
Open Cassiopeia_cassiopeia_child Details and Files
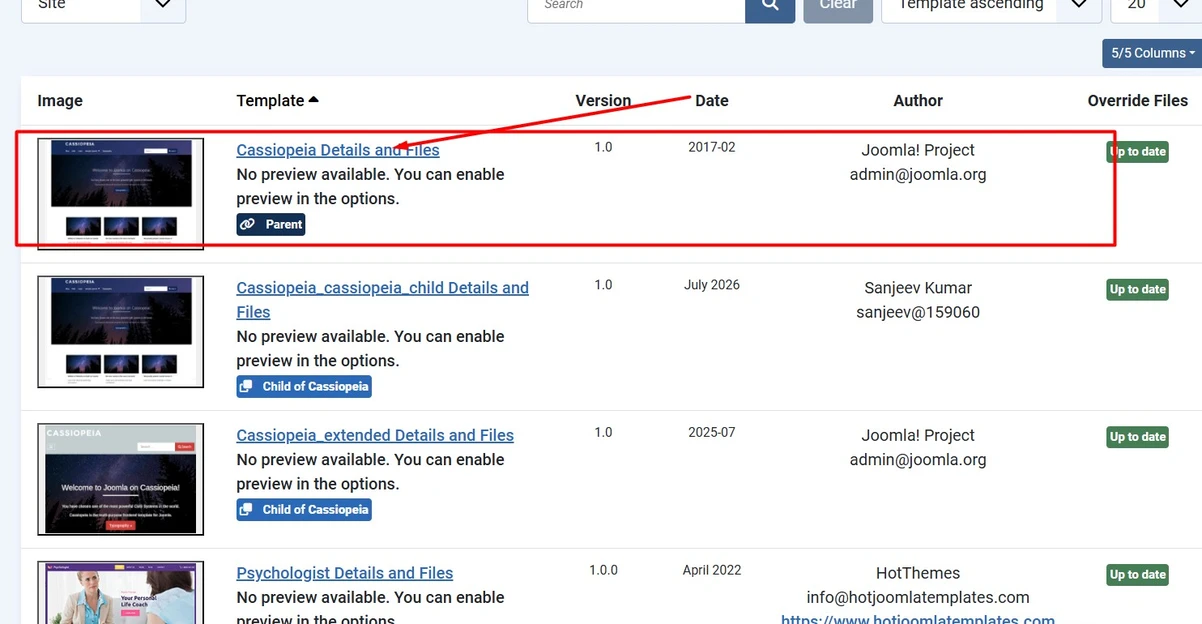(382, 300)
